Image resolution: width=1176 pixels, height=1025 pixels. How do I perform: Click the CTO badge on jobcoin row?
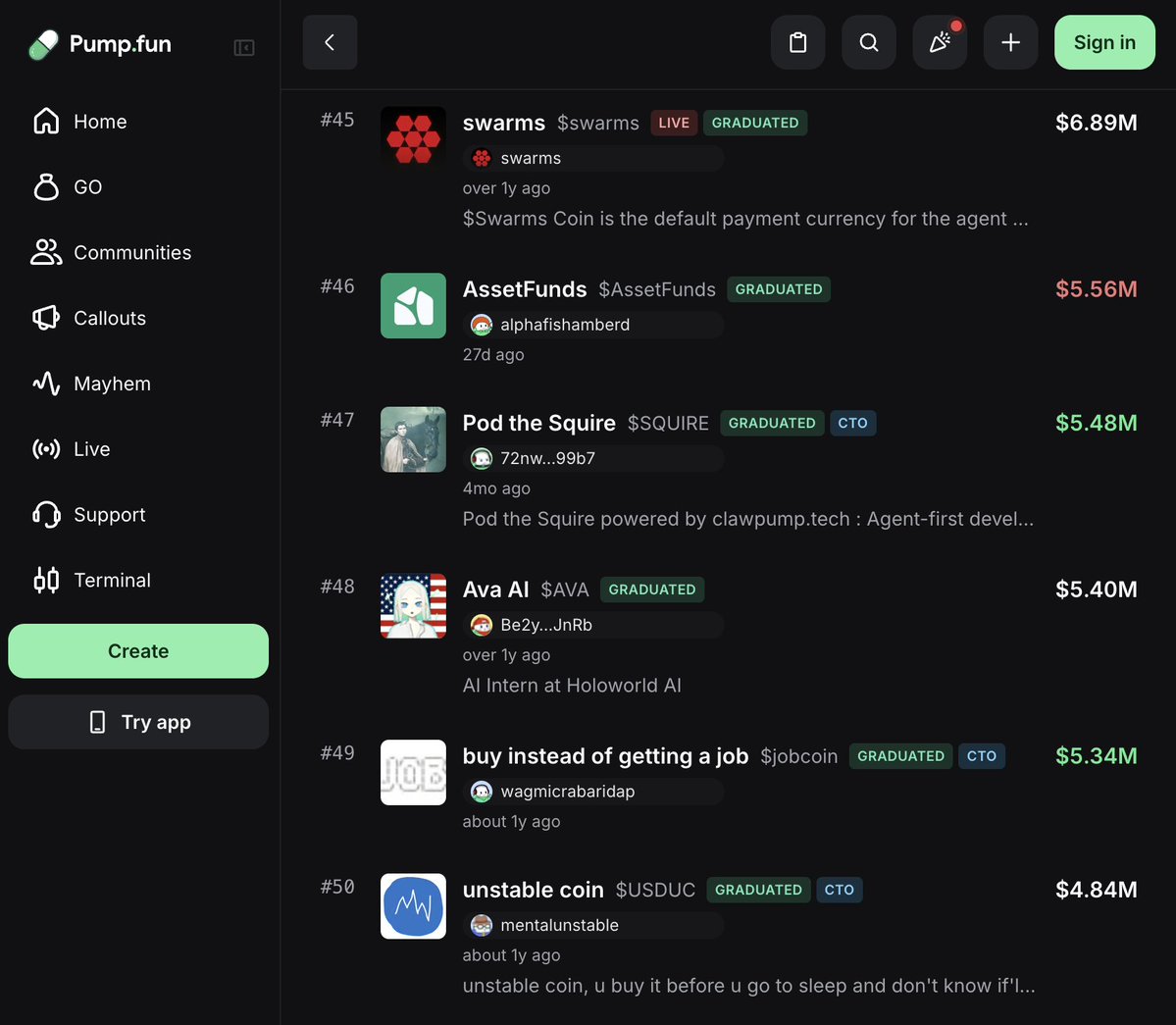point(982,756)
